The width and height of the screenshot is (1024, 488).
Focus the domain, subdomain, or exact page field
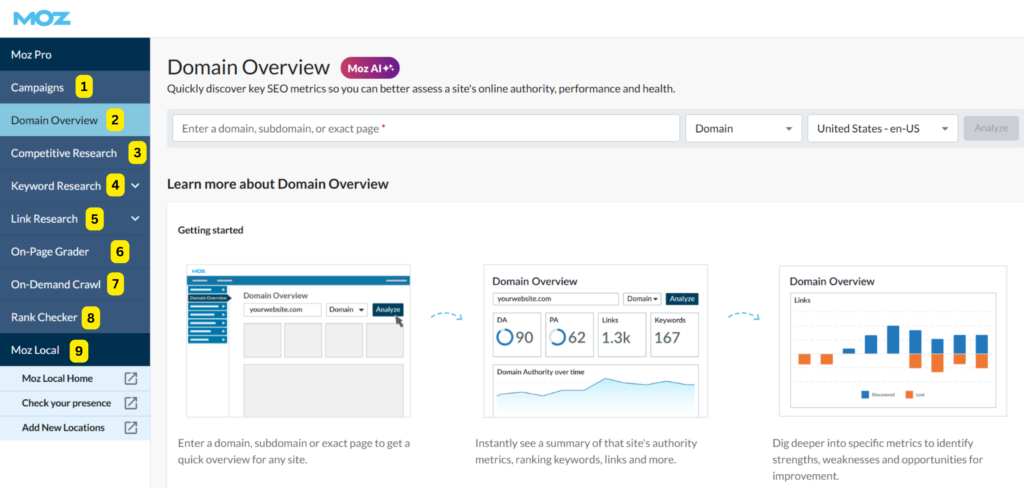(x=426, y=129)
